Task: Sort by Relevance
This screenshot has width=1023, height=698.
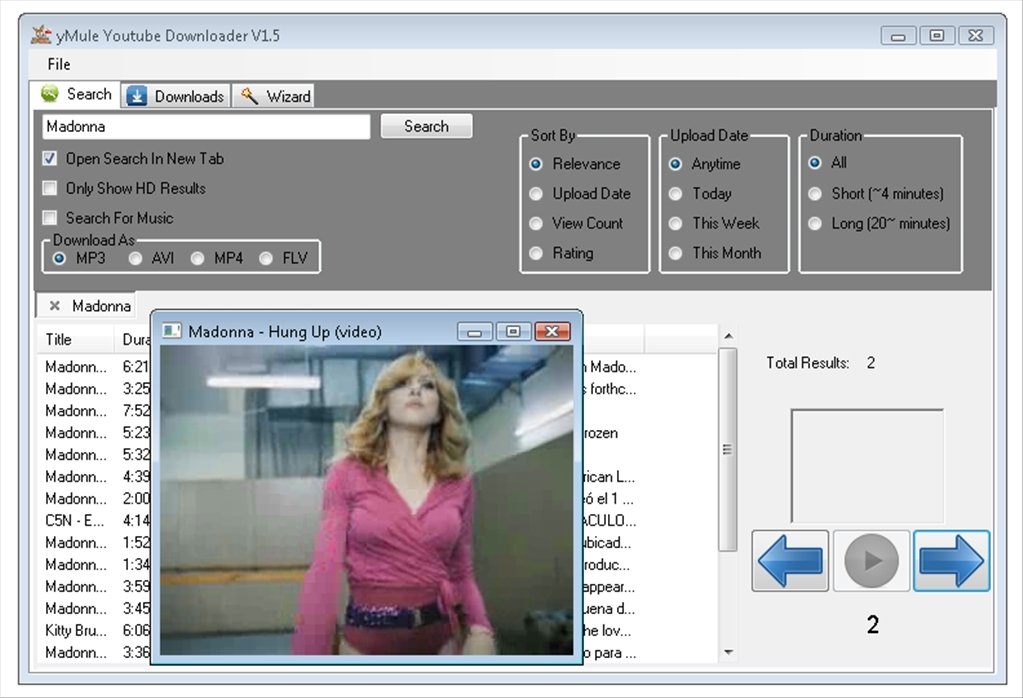Action: pos(536,164)
